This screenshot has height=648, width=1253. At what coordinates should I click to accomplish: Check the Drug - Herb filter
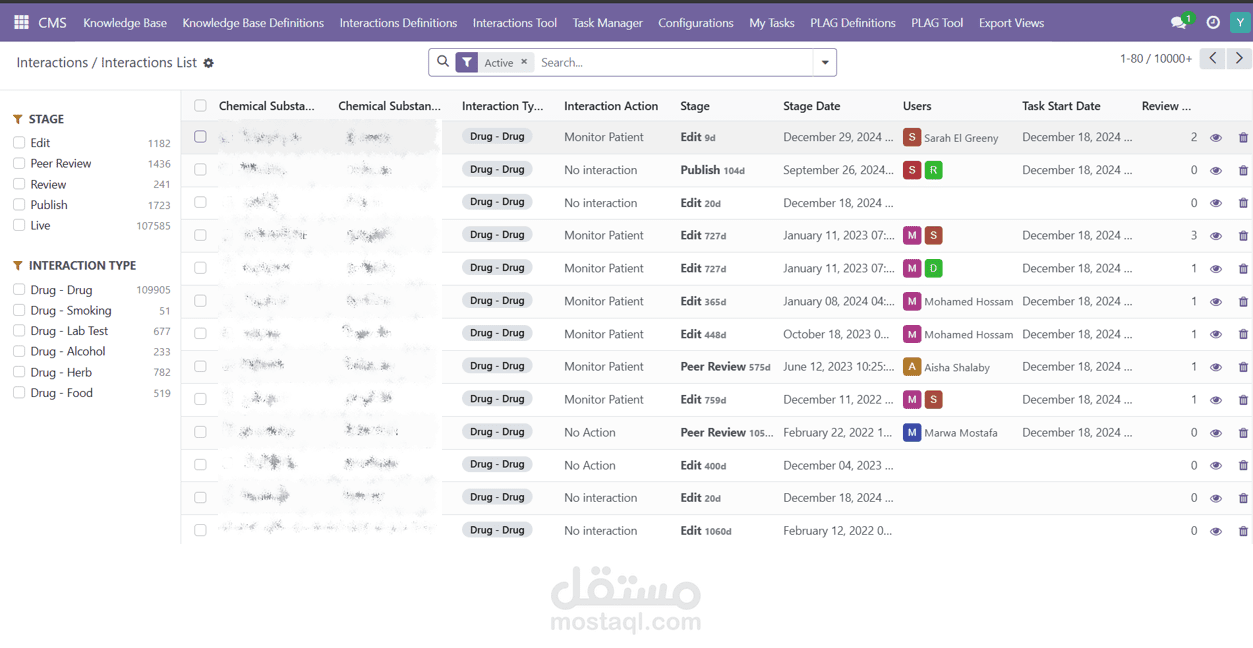pyautogui.click(x=19, y=372)
